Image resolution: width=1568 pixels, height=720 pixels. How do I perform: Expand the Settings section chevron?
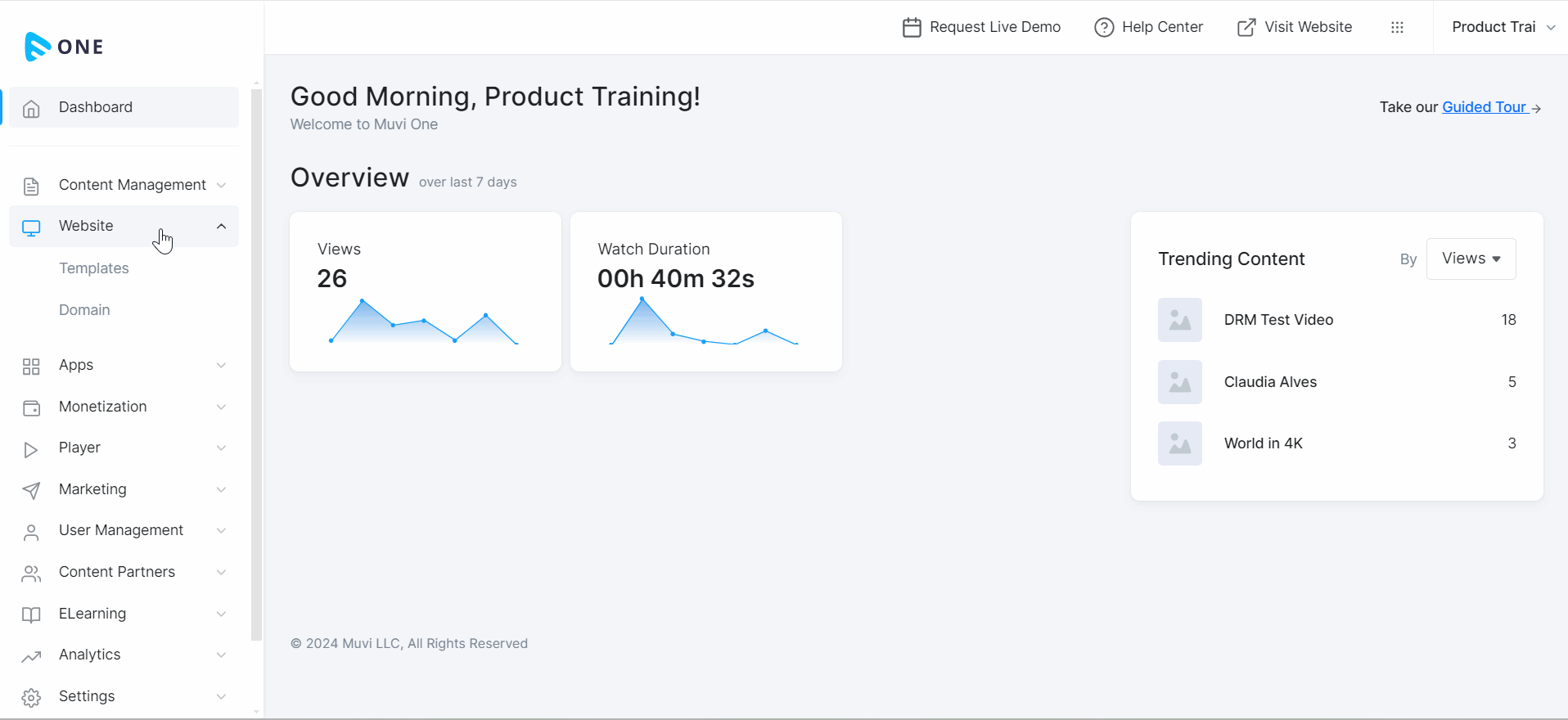[221, 697]
